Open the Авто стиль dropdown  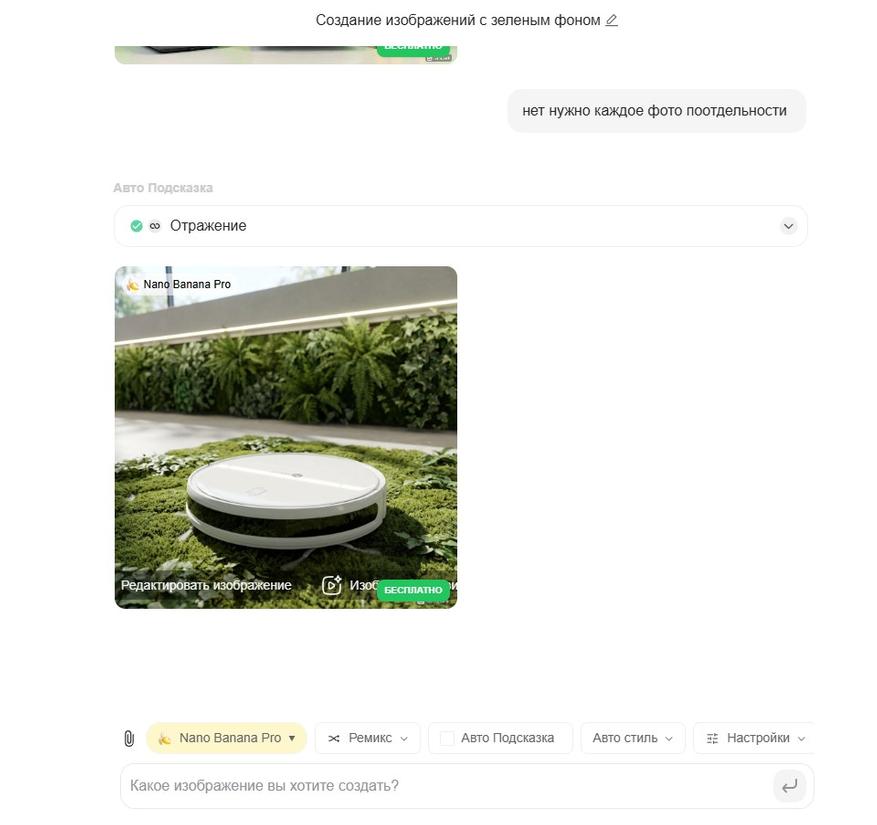point(633,738)
